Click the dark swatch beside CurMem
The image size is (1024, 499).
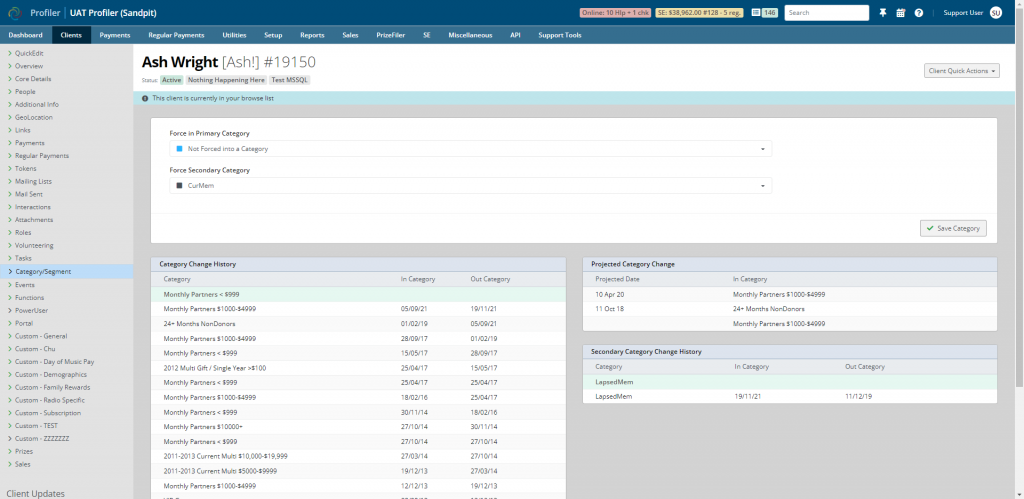(x=180, y=185)
